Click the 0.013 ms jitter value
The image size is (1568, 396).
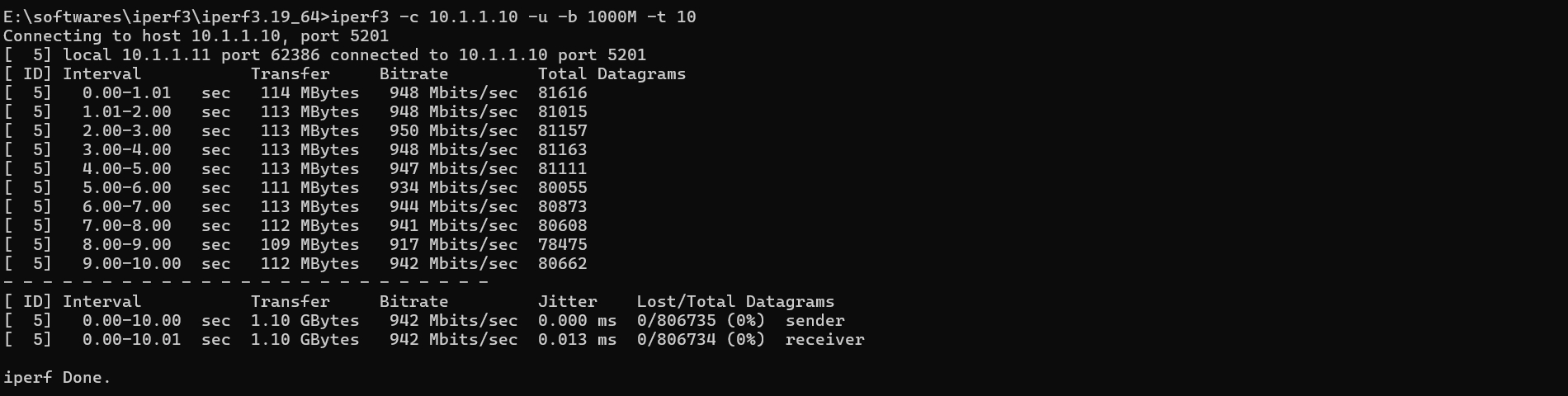point(577,339)
